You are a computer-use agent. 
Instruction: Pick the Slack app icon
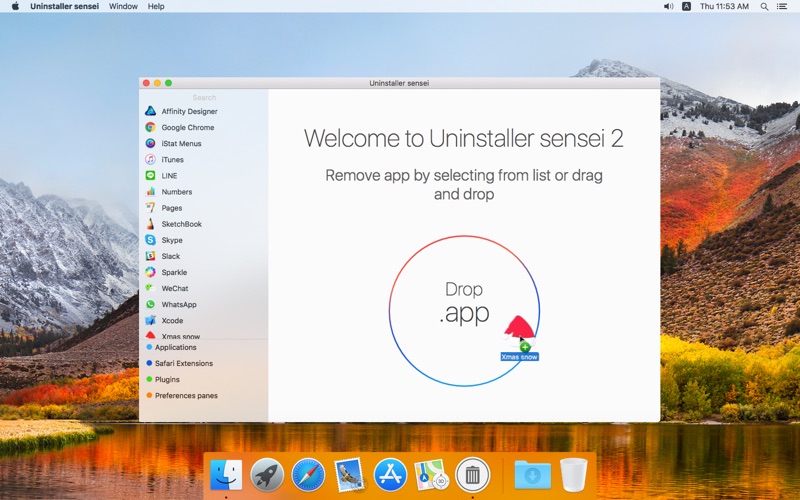150,256
